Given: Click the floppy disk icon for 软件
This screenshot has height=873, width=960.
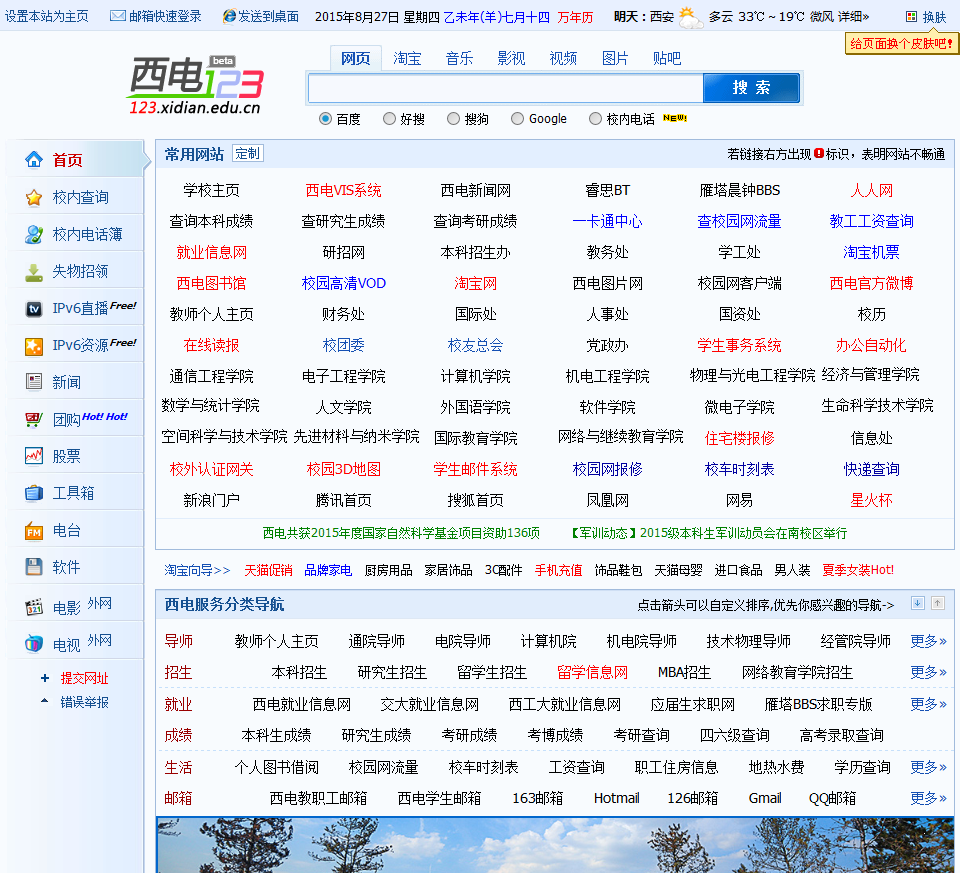Looking at the screenshot, I should (34, 567).
